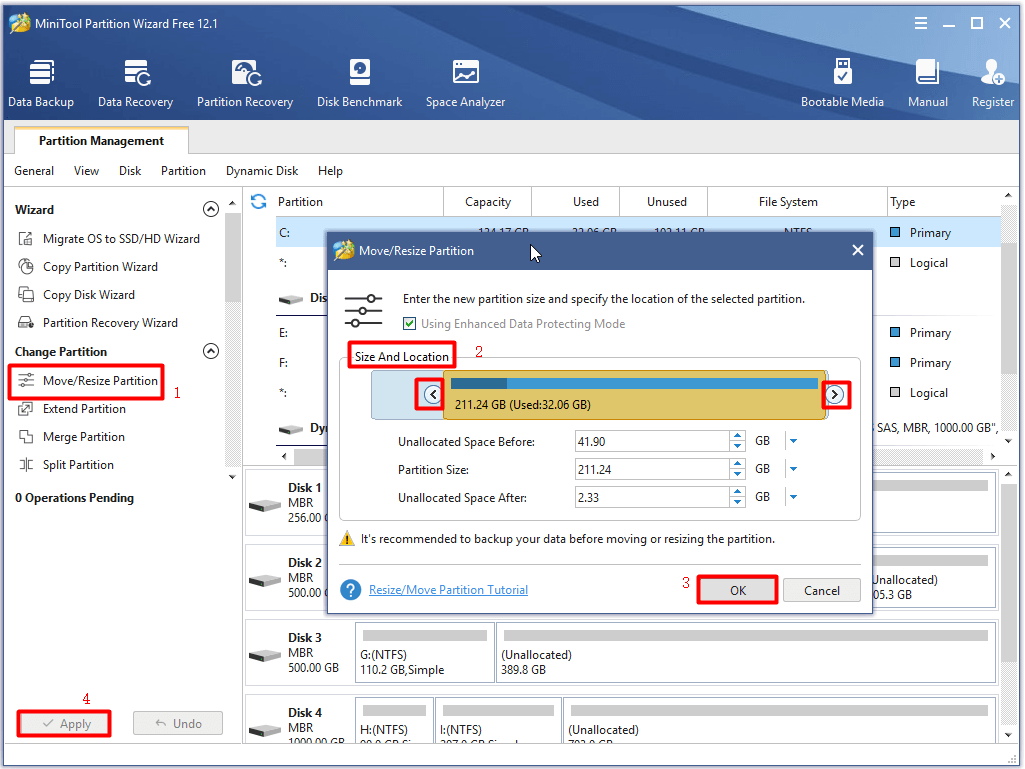1025x769 pixels.
Task: Start Disk Benchmark
Action: pos(360,84)
